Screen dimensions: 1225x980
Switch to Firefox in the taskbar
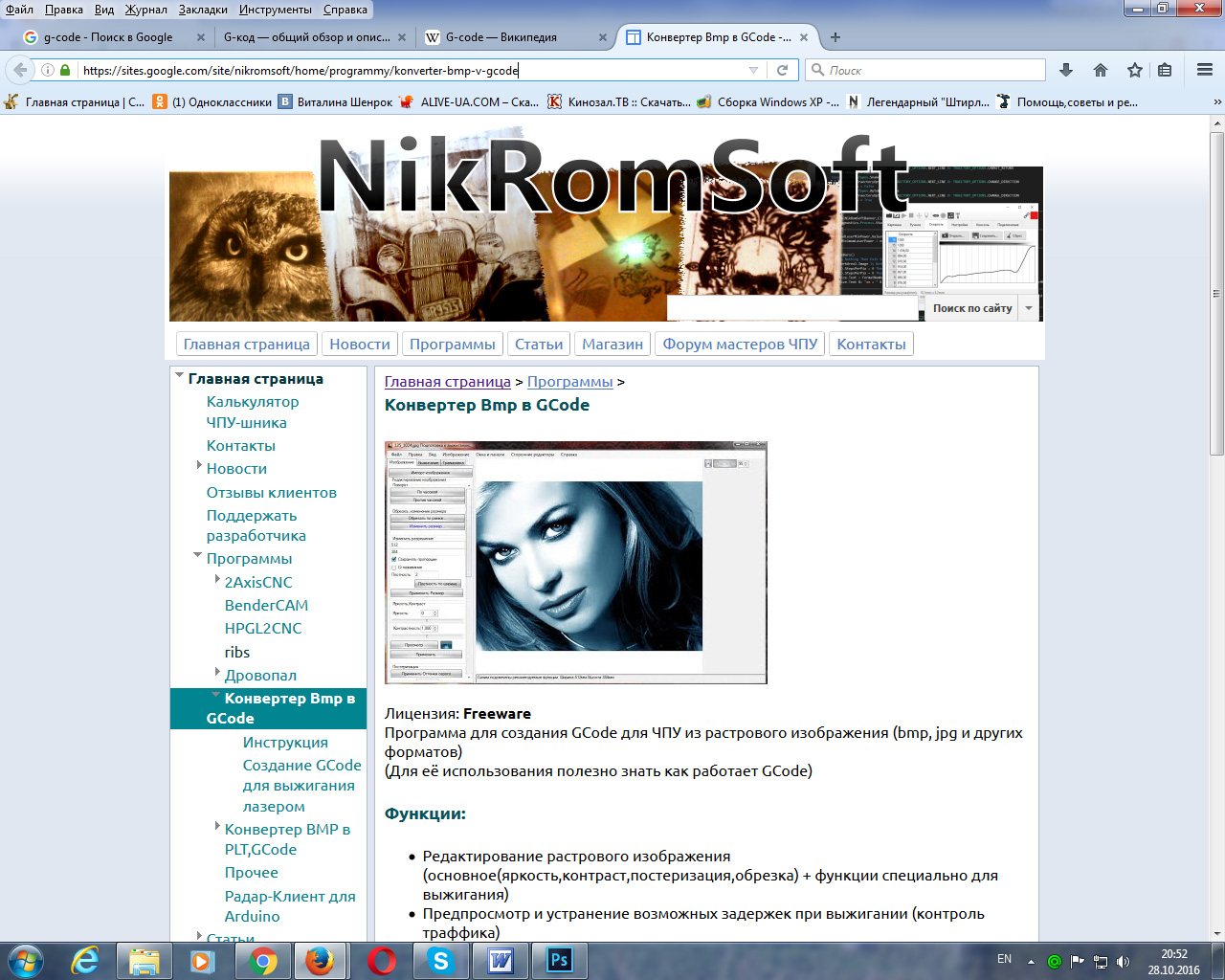point(320,961)
